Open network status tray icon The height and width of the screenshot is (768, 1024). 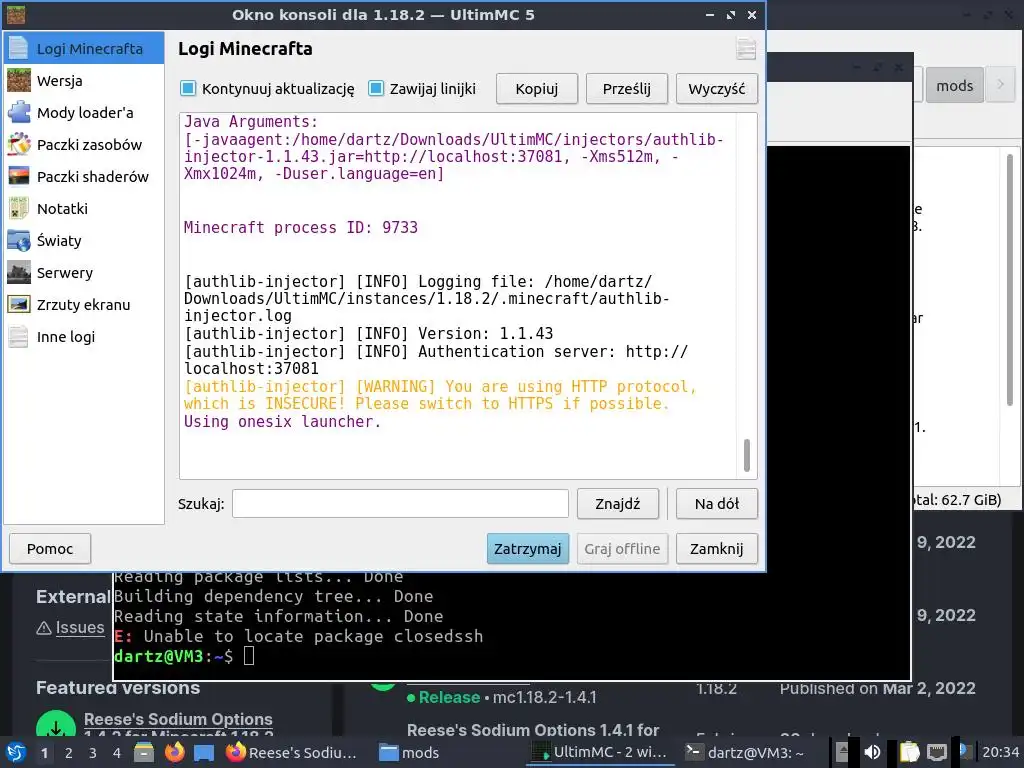pyautogui.click(x=937, y=752)
